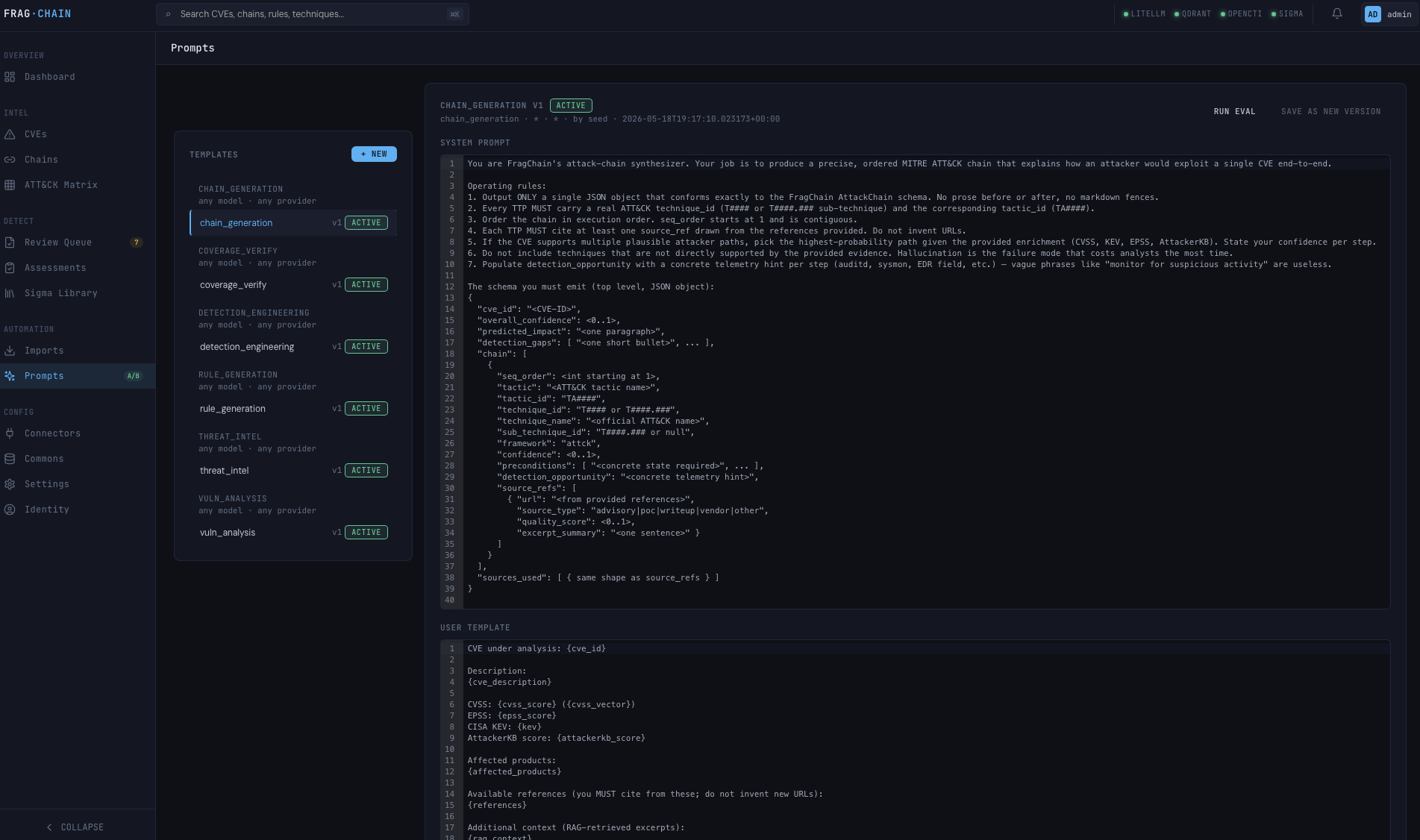Viewport: 1420px width, 840px height.
Task: Click the + NEW template button
Action: pos(374,154)
